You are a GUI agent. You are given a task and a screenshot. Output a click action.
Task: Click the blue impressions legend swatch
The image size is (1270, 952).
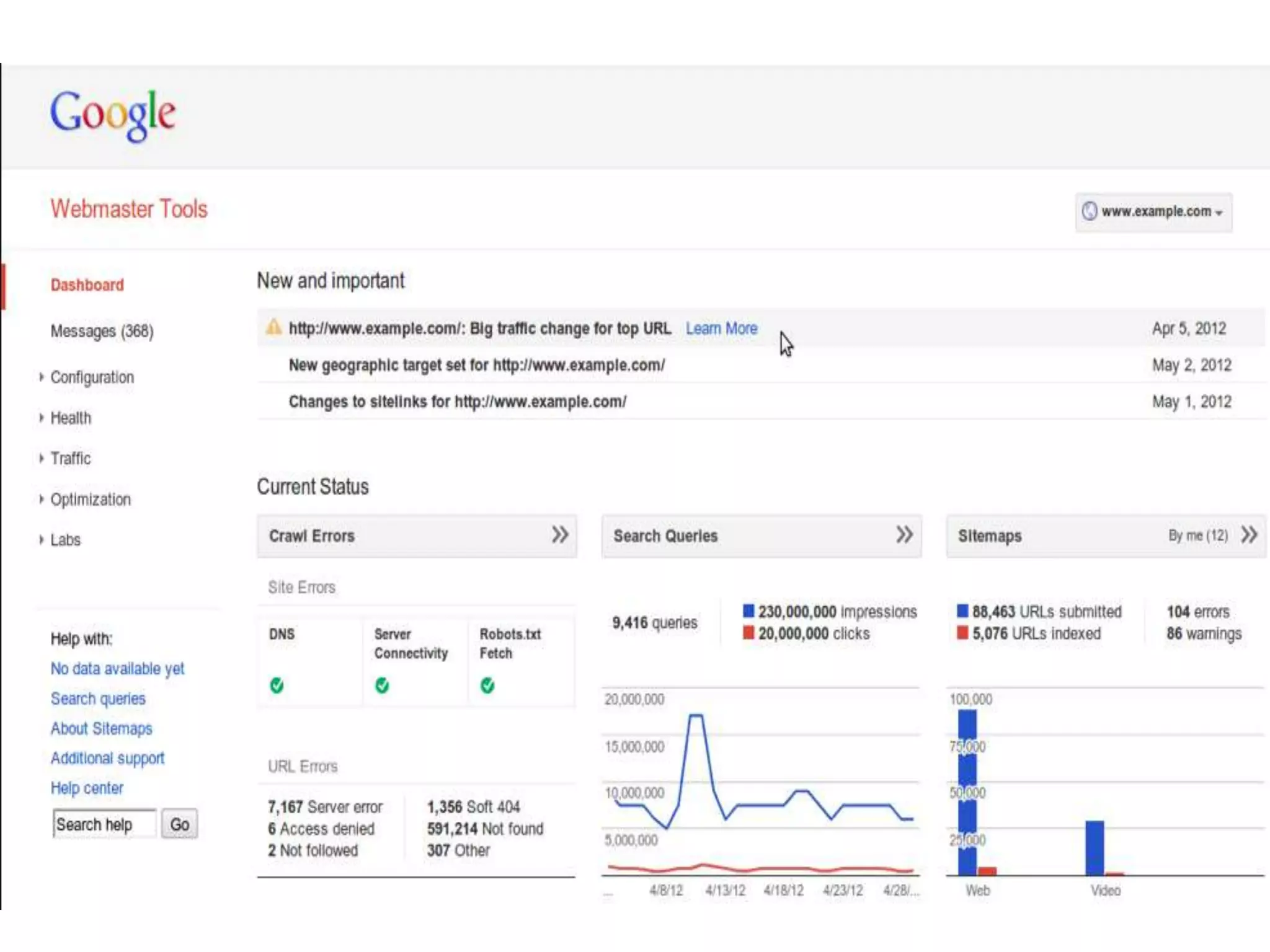(x=748, y=612)
